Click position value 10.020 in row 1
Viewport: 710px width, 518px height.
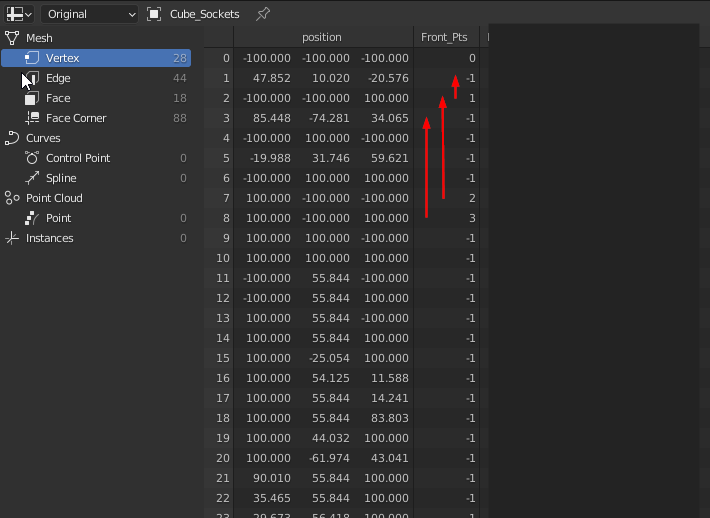[331, 78]
